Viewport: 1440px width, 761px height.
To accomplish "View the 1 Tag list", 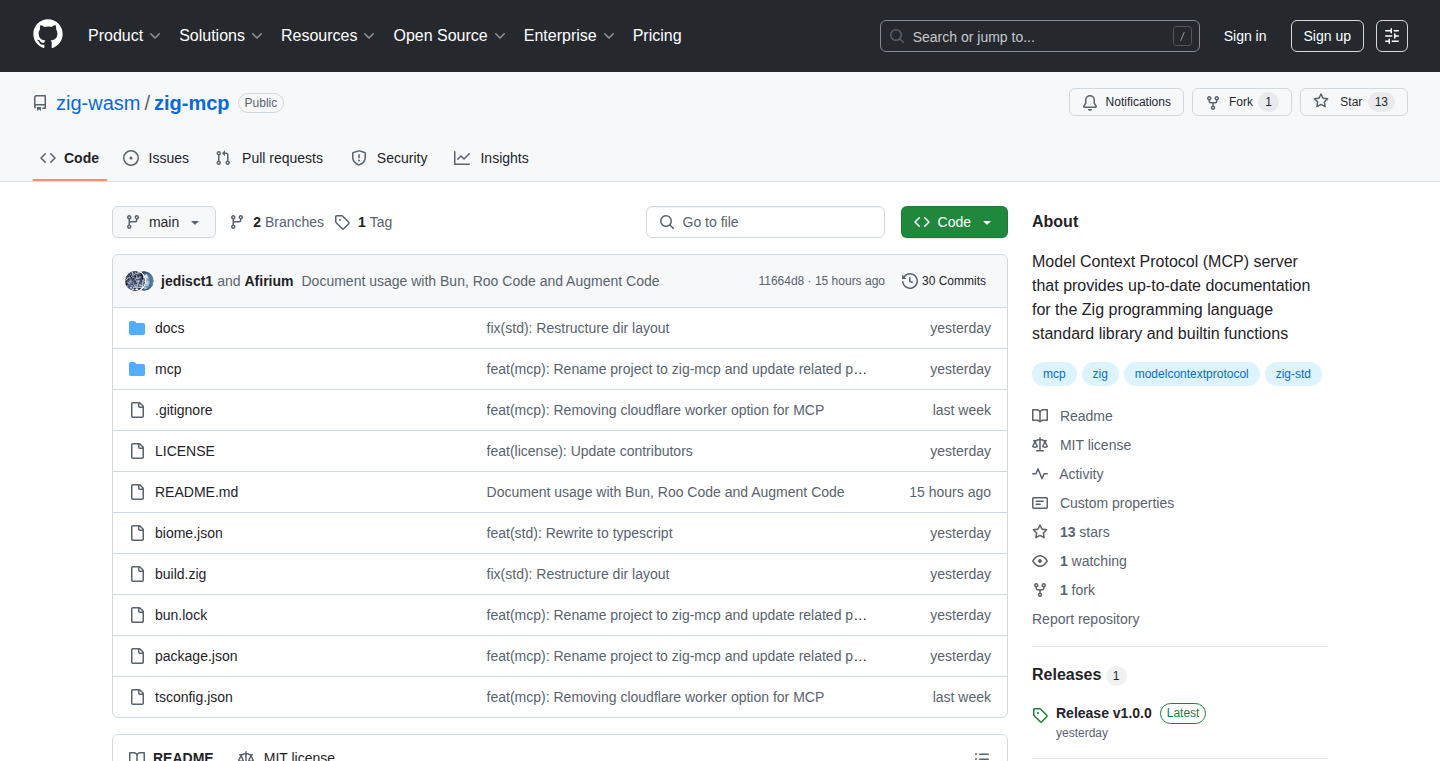I will [x=364, y=222].
